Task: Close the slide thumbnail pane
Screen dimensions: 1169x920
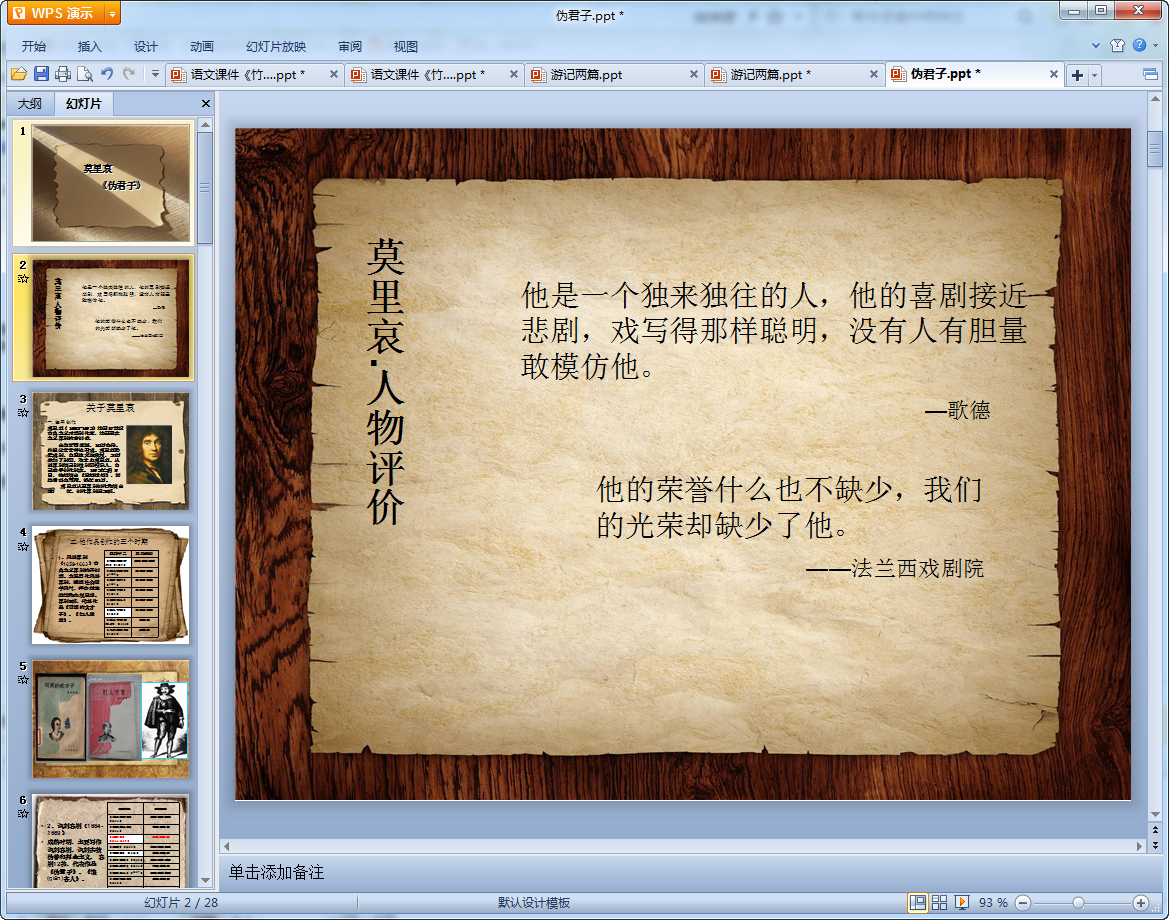Action: 206,104
